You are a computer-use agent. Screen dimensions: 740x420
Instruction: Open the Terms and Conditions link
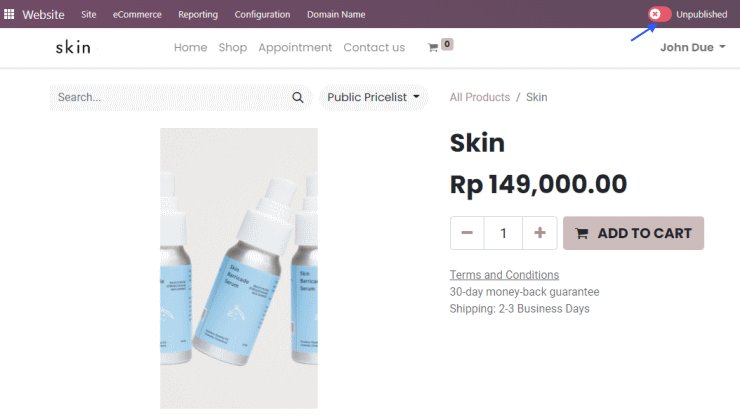(x=504, y=275)
